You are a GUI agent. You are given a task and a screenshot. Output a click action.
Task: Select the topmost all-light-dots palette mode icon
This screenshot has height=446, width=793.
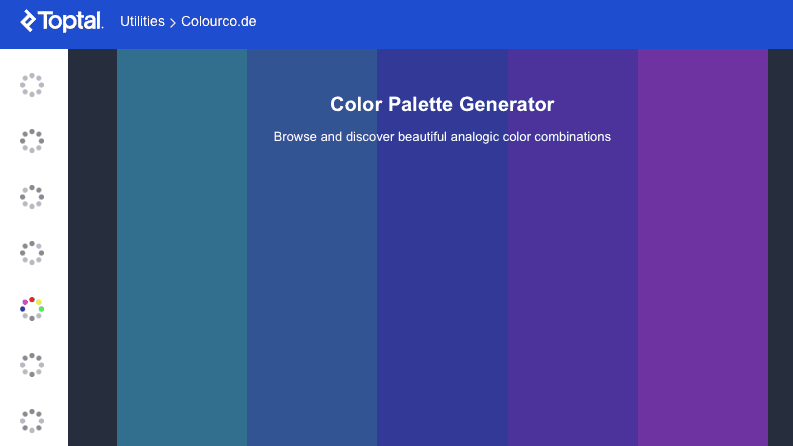coord(32,84)
